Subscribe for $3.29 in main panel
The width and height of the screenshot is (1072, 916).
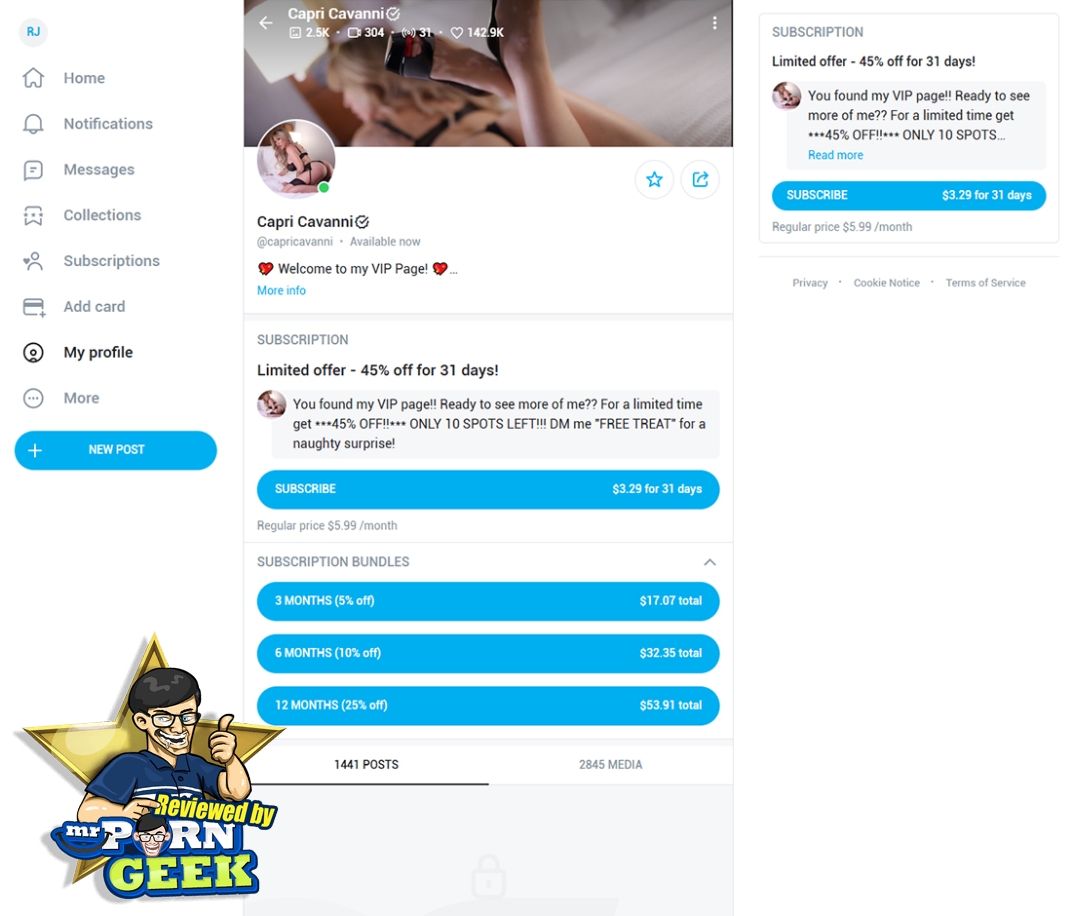point(488,489)
